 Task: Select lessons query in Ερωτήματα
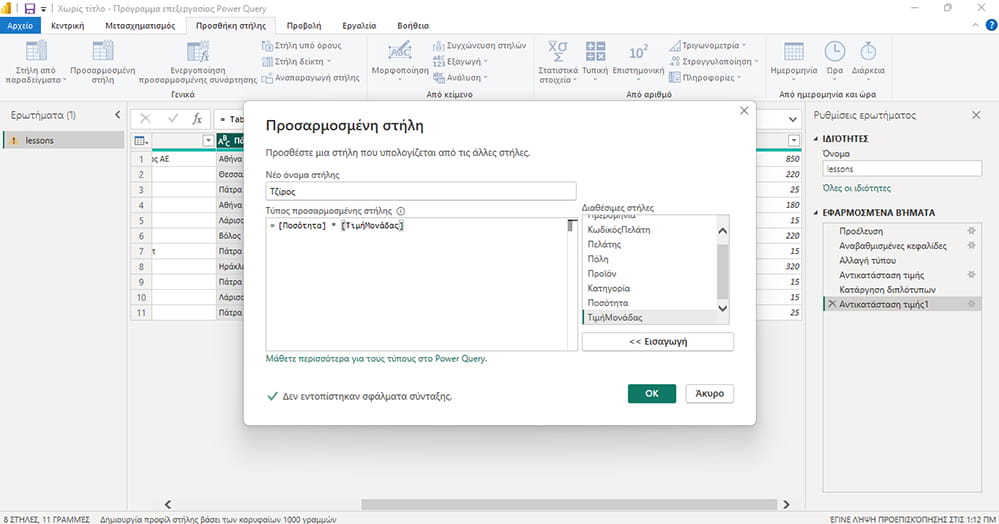[63, 140]
